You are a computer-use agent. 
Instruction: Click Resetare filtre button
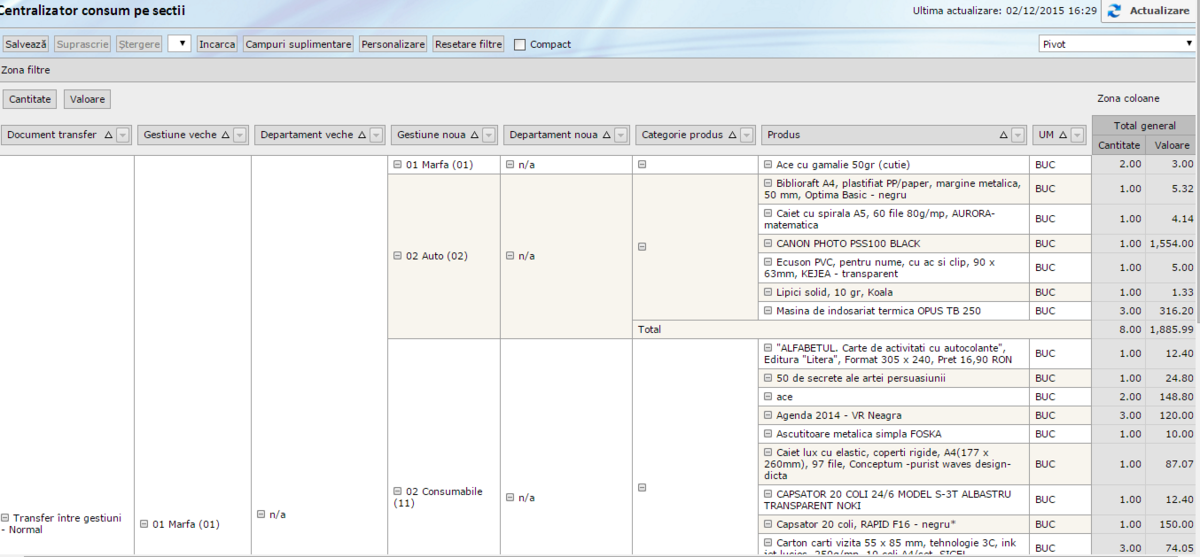click(469, 45)
